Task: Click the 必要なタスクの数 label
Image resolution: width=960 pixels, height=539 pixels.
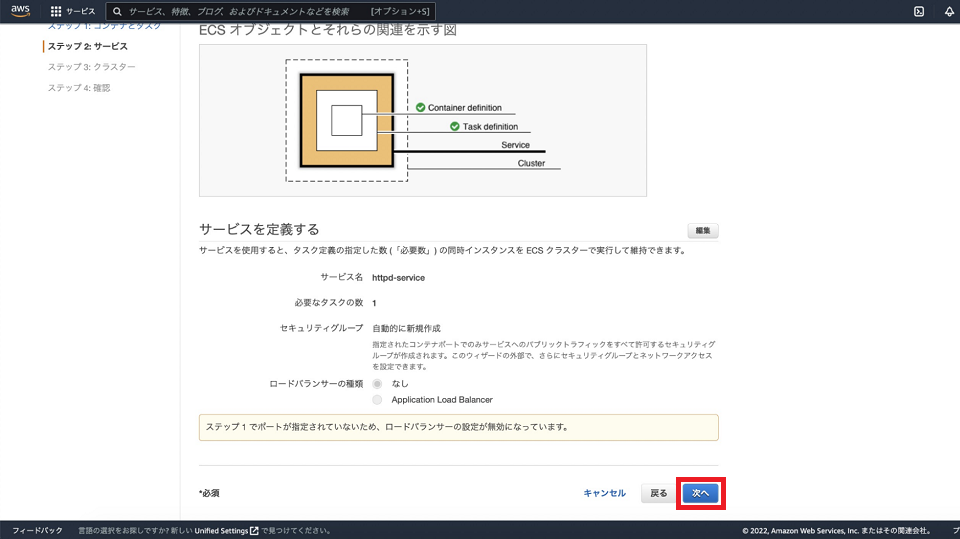Action: click(329, 303)
